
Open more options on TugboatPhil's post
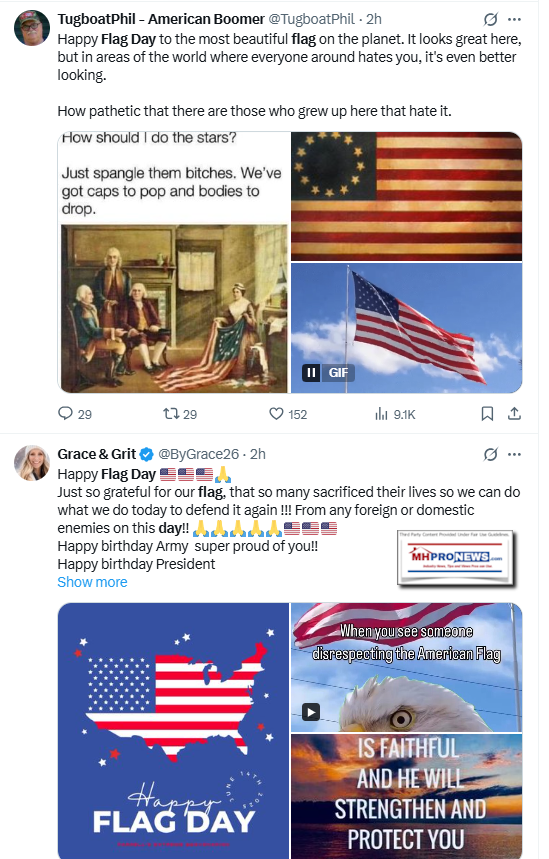514,20
